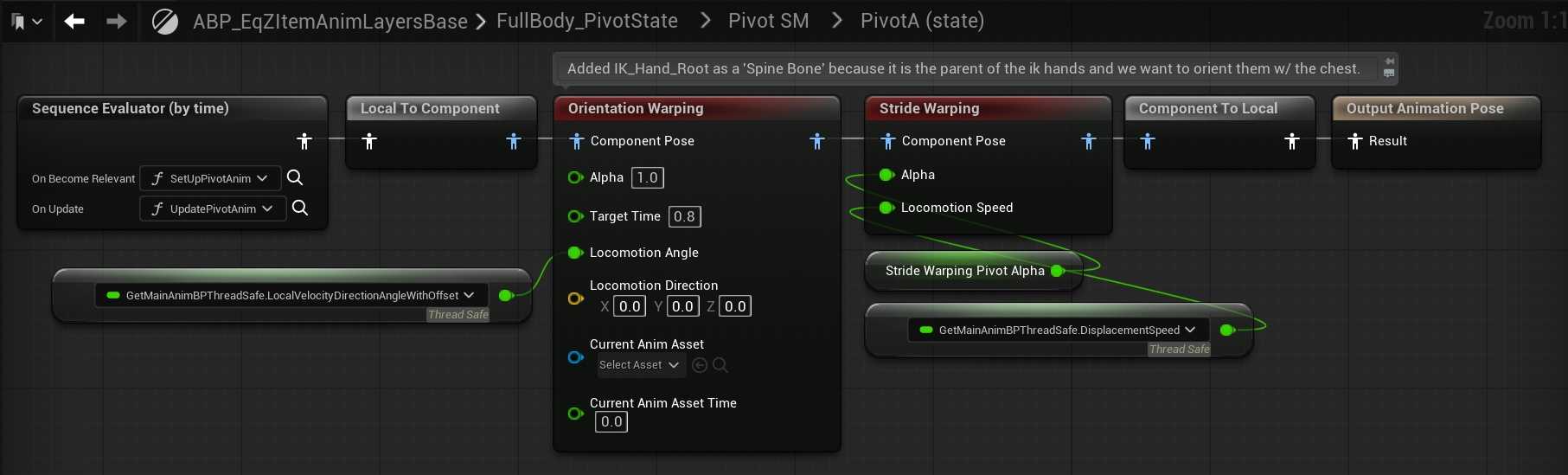This screenshot has height=475, width=1568.
Task: Expand the Select Asset dropdown
Action: (640, 365)
